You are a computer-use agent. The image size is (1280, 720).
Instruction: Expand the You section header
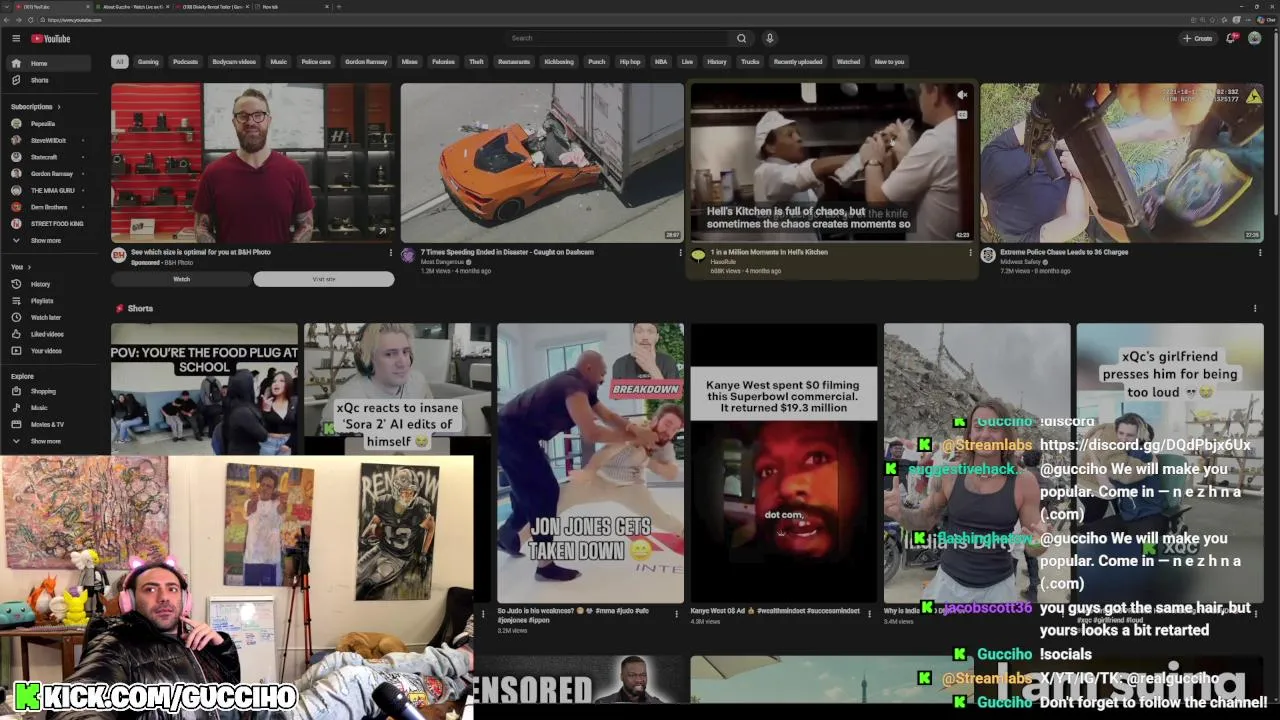coord(21,267)
